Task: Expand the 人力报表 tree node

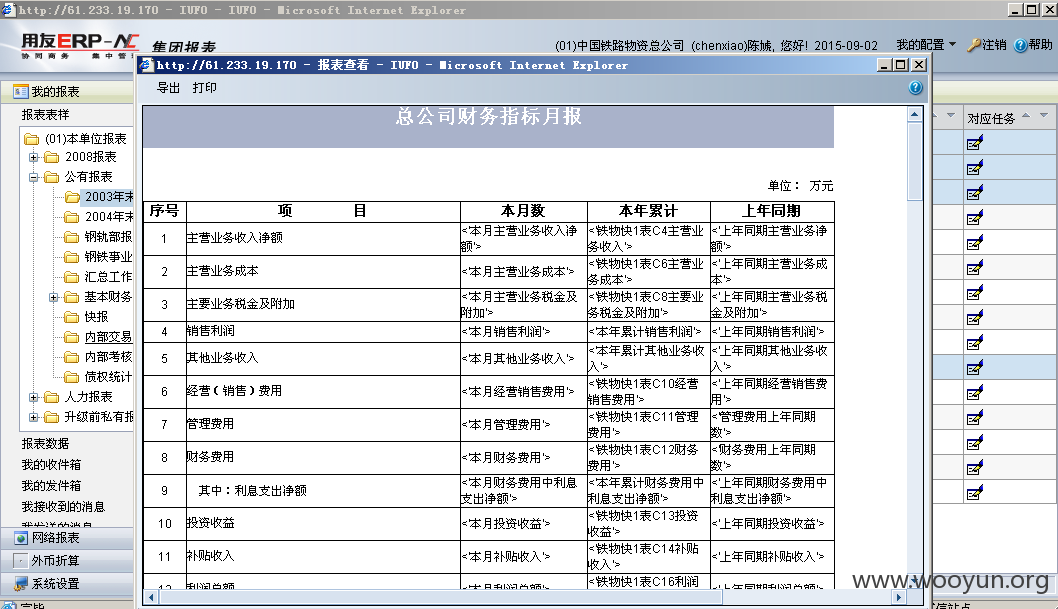Action: point(33,397)
